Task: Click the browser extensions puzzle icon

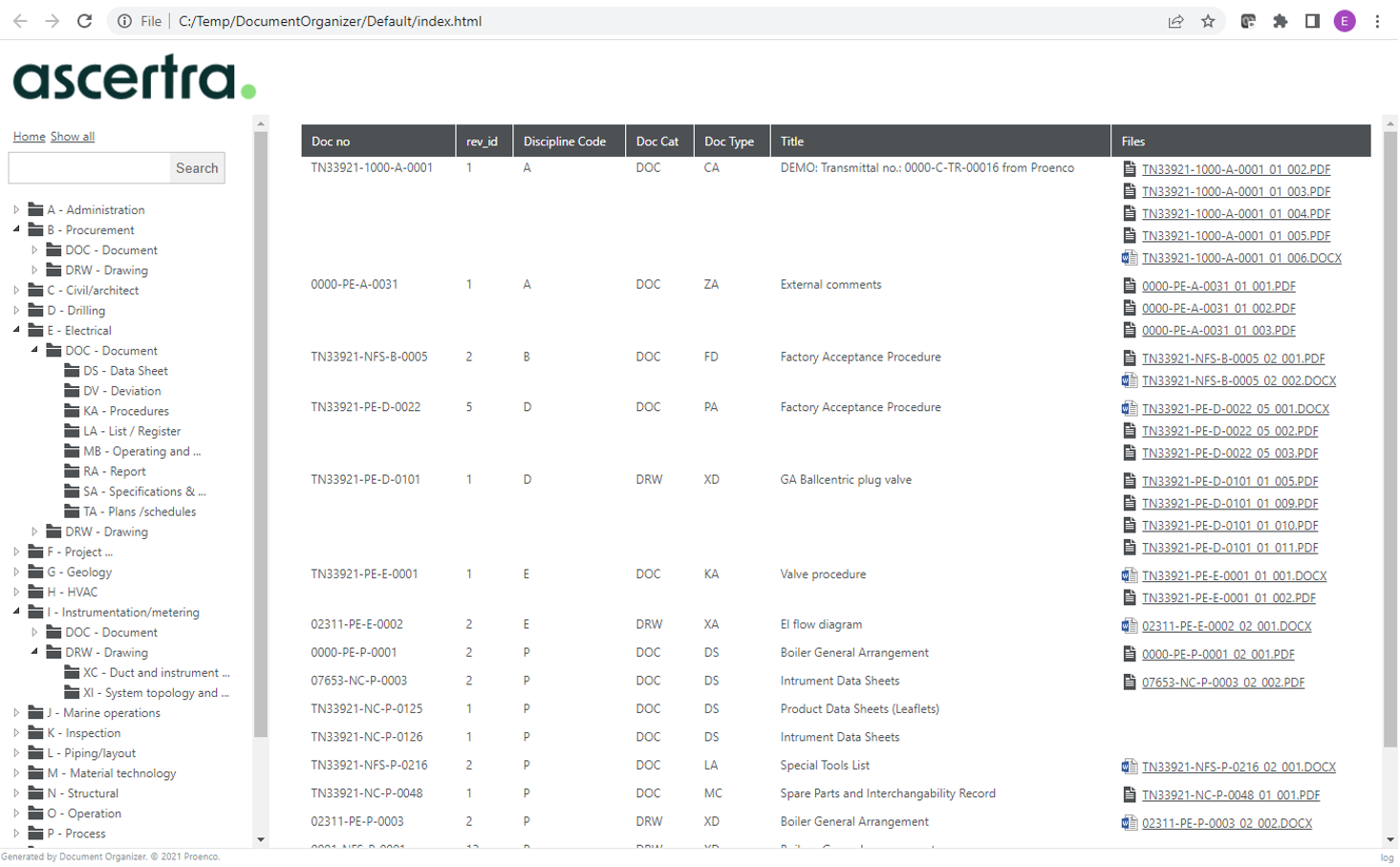Action: coord(1282,20)
